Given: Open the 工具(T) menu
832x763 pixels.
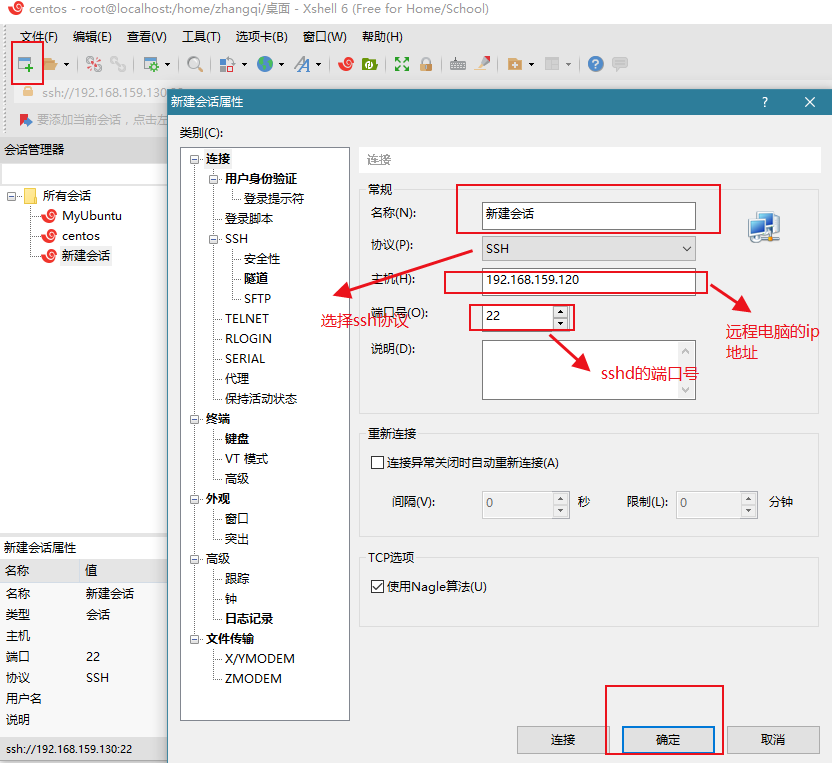Looking at the screenshot, I should point(201,37).
